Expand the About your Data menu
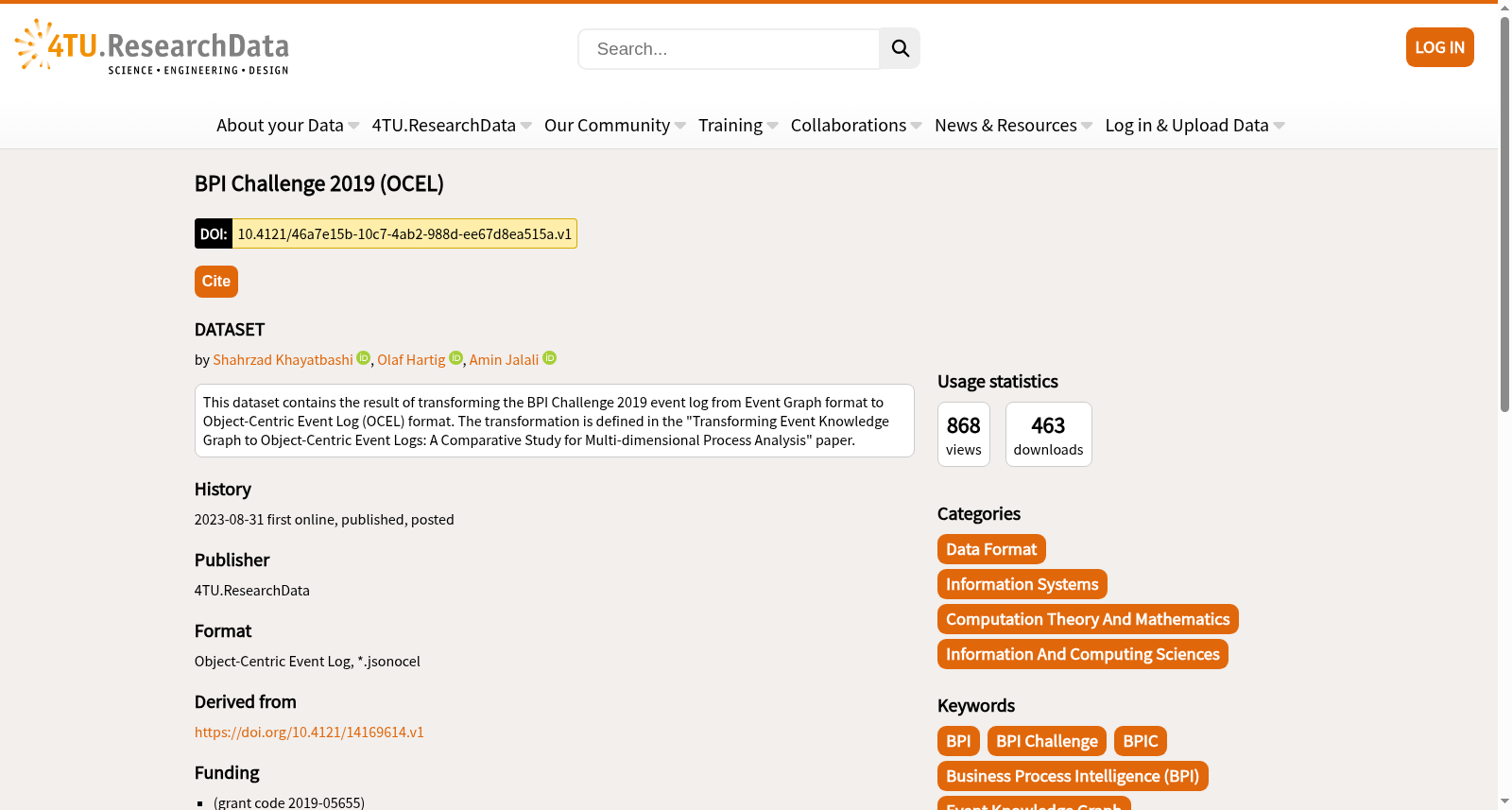Viewport: 1512px width, 810px height. click(287, 126)
